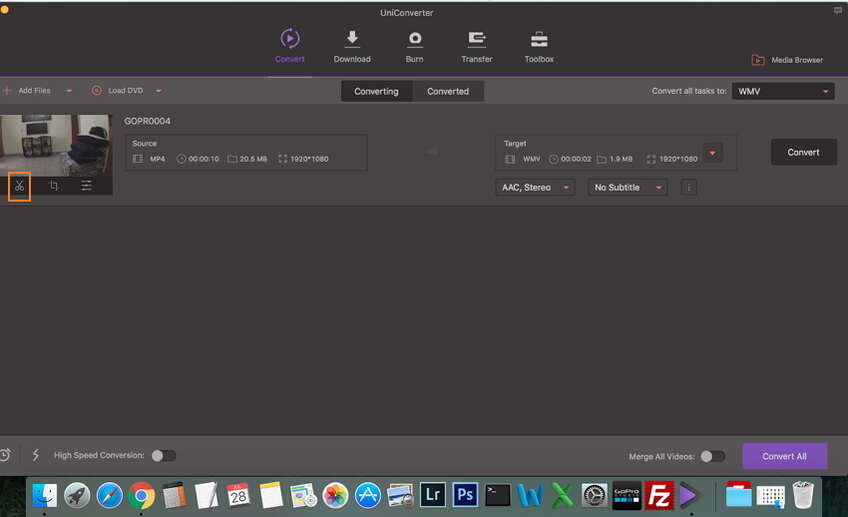Screen dimensions: 848x517
Task: Open Calendar from the dock
Action: coord(238,495)
